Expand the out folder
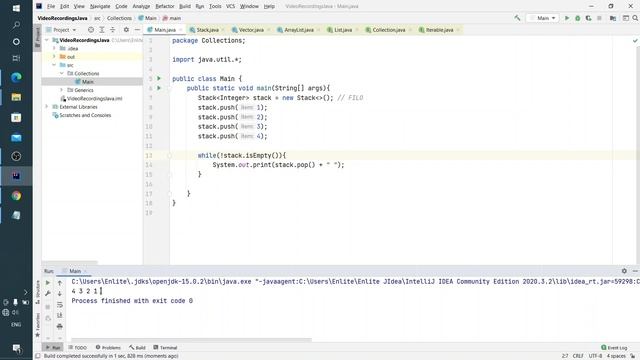Viewport: 640px width, 360px height. tap(54, 57)
